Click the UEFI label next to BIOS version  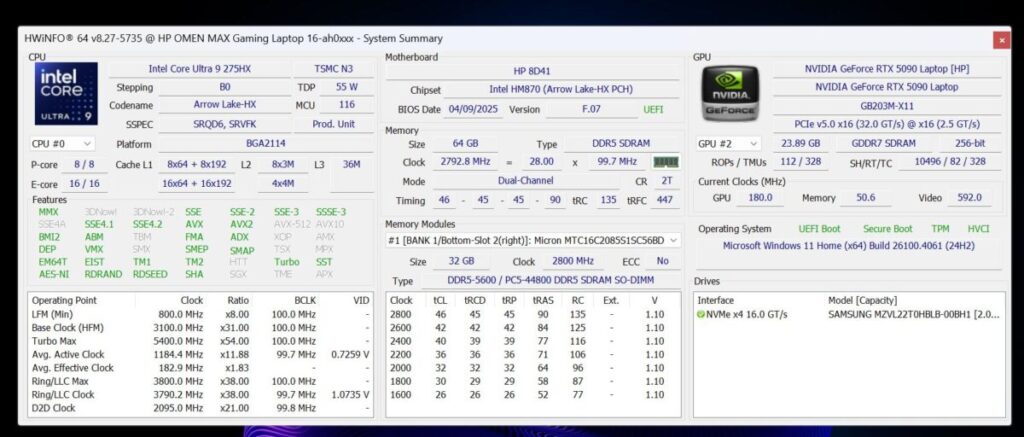(x=653, y=109)
